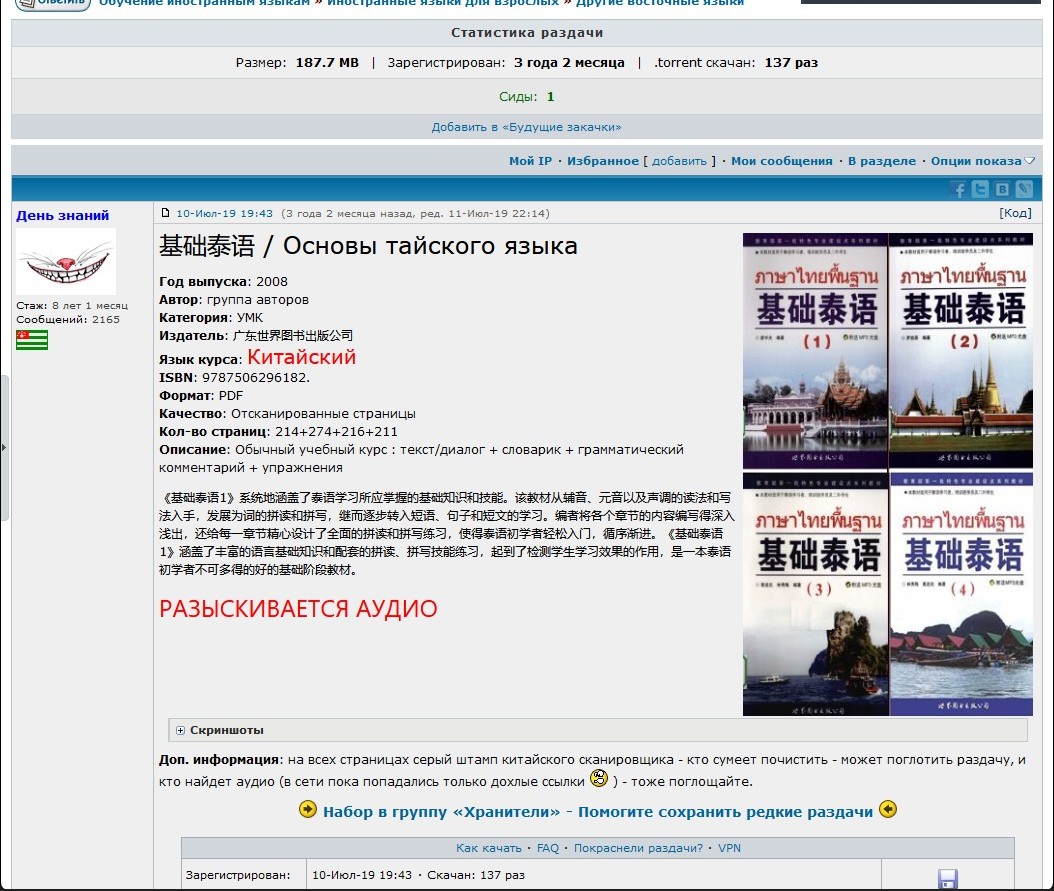Click the .torrent скачан: 137 раз stat
Viewport: 1054px width, 891px height.
click(x=736, y=62)
